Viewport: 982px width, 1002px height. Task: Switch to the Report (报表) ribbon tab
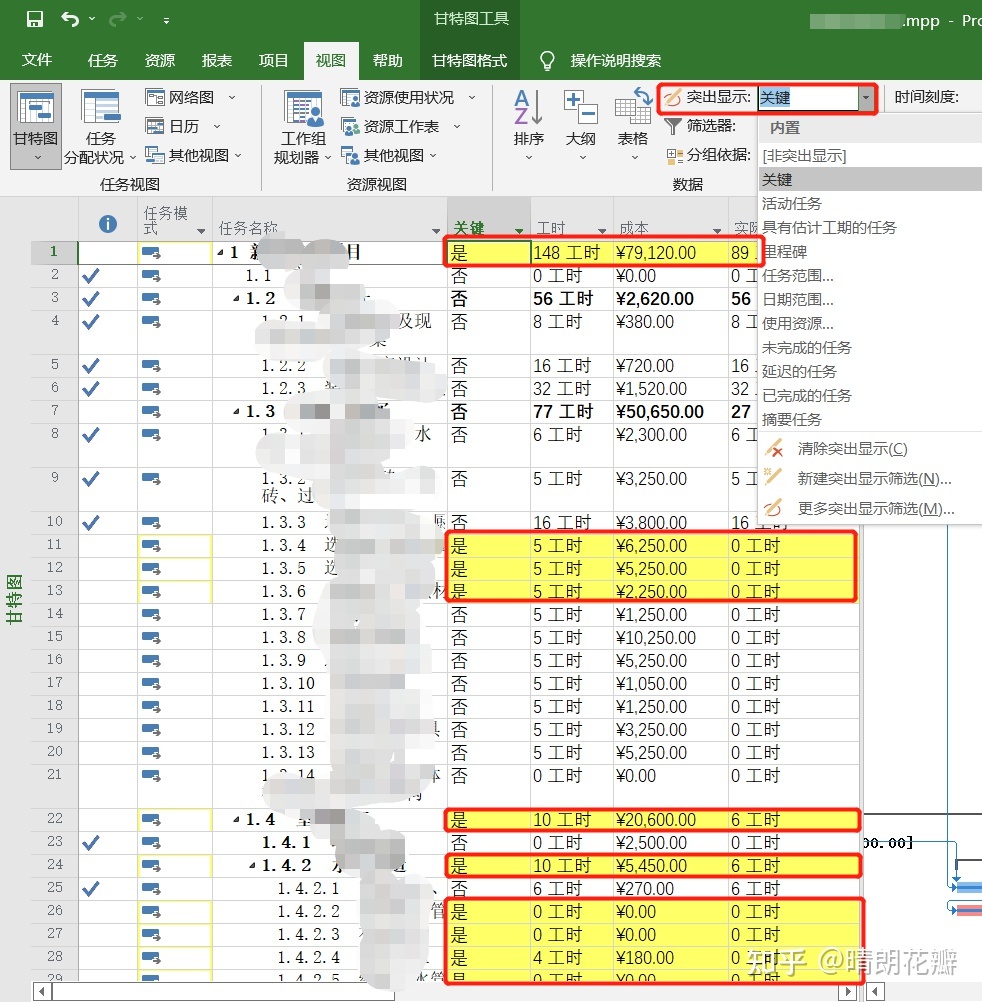[217, 60]
